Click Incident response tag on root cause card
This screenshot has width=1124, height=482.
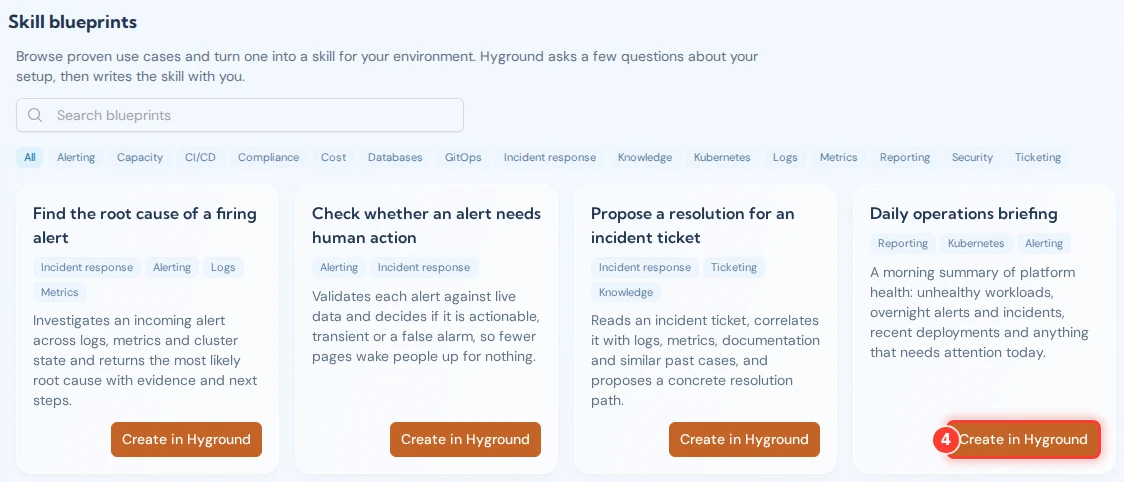tap(87, 268)
